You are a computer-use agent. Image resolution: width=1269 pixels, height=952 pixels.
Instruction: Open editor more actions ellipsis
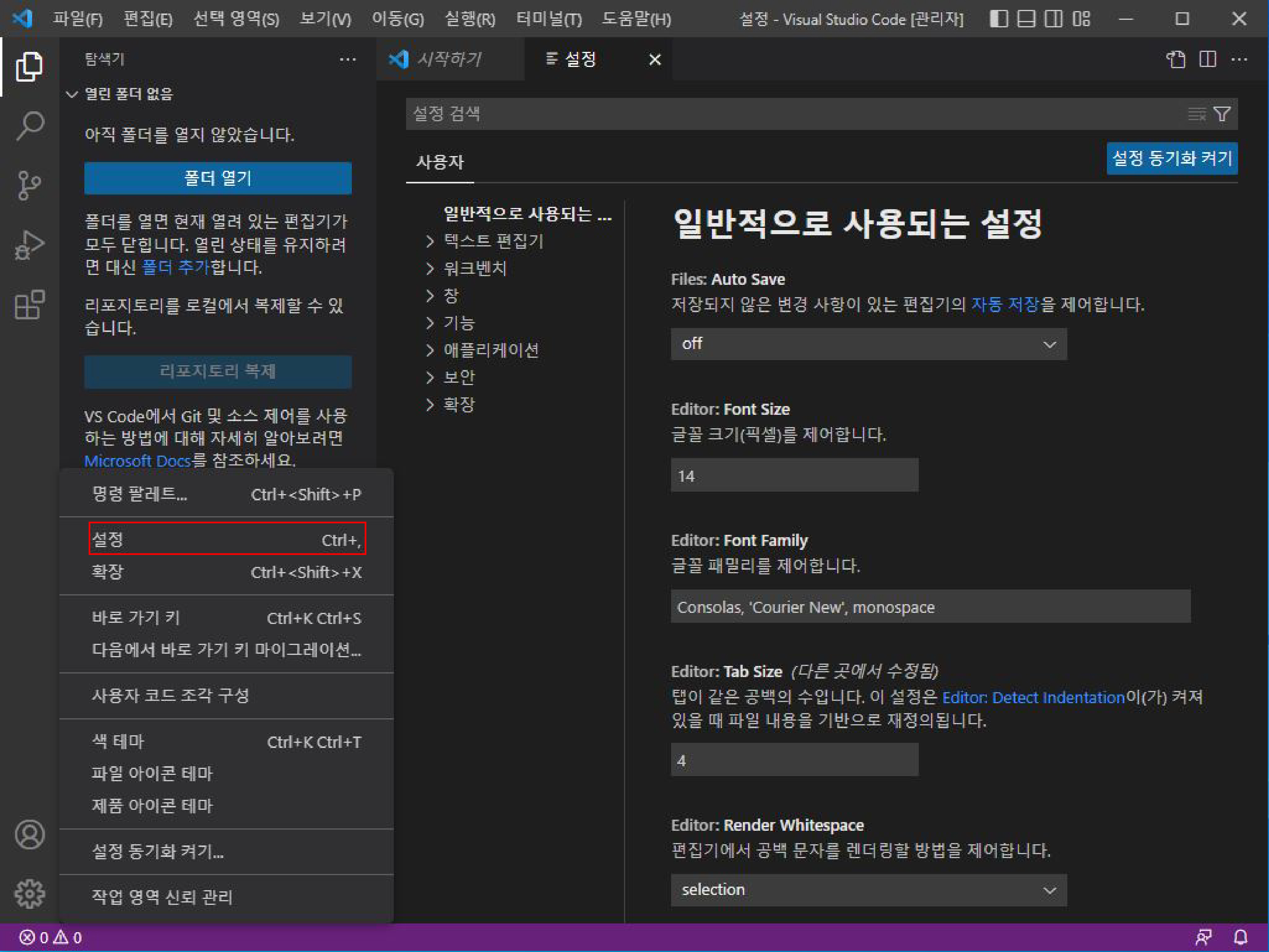1239,59
